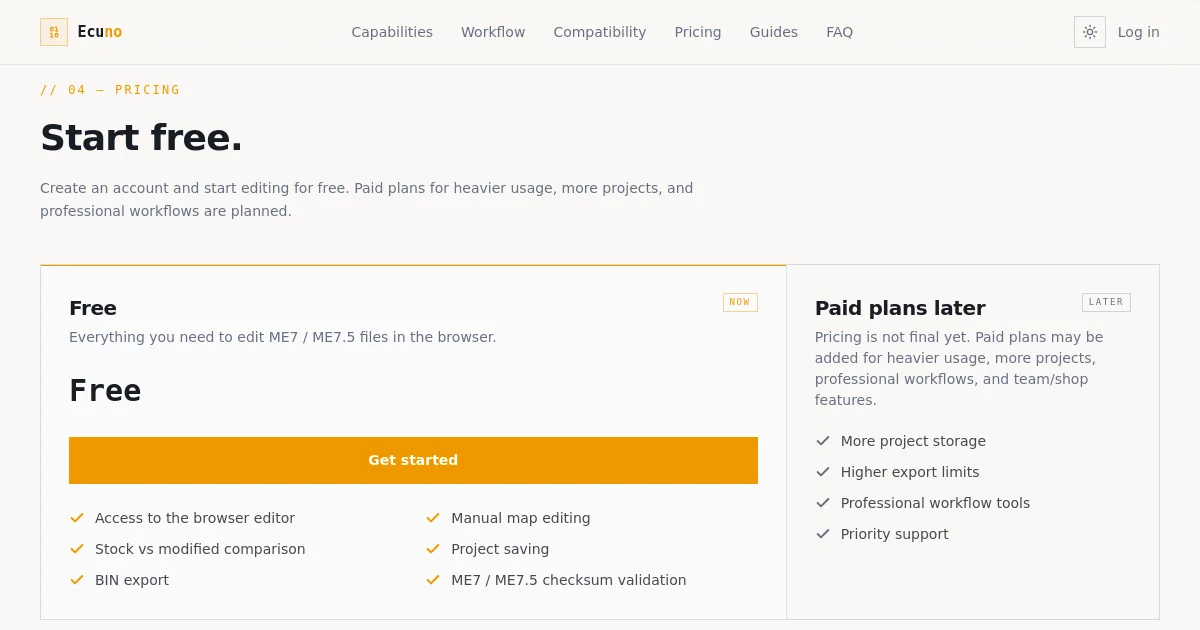Click checkmark icon beside Professional workflow tools
The image size is (1200, 630).
[x=823, y=503]
